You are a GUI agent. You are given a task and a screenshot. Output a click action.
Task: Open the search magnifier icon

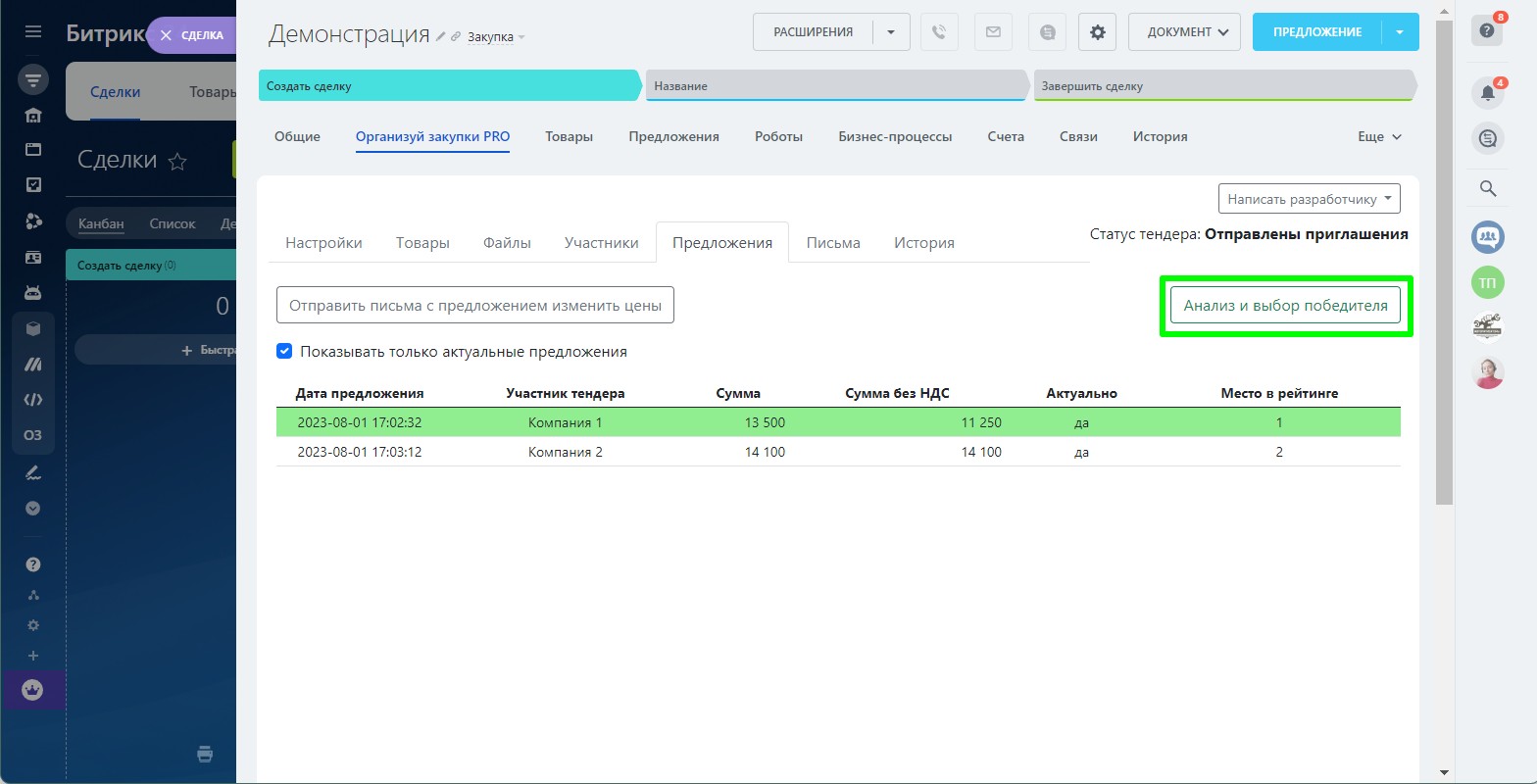click(1487, 188)
